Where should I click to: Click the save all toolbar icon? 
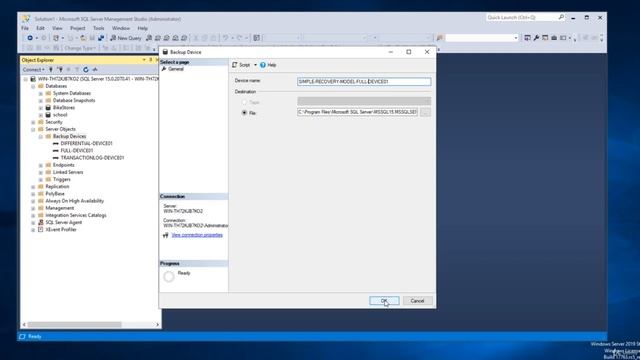[100, 38]
